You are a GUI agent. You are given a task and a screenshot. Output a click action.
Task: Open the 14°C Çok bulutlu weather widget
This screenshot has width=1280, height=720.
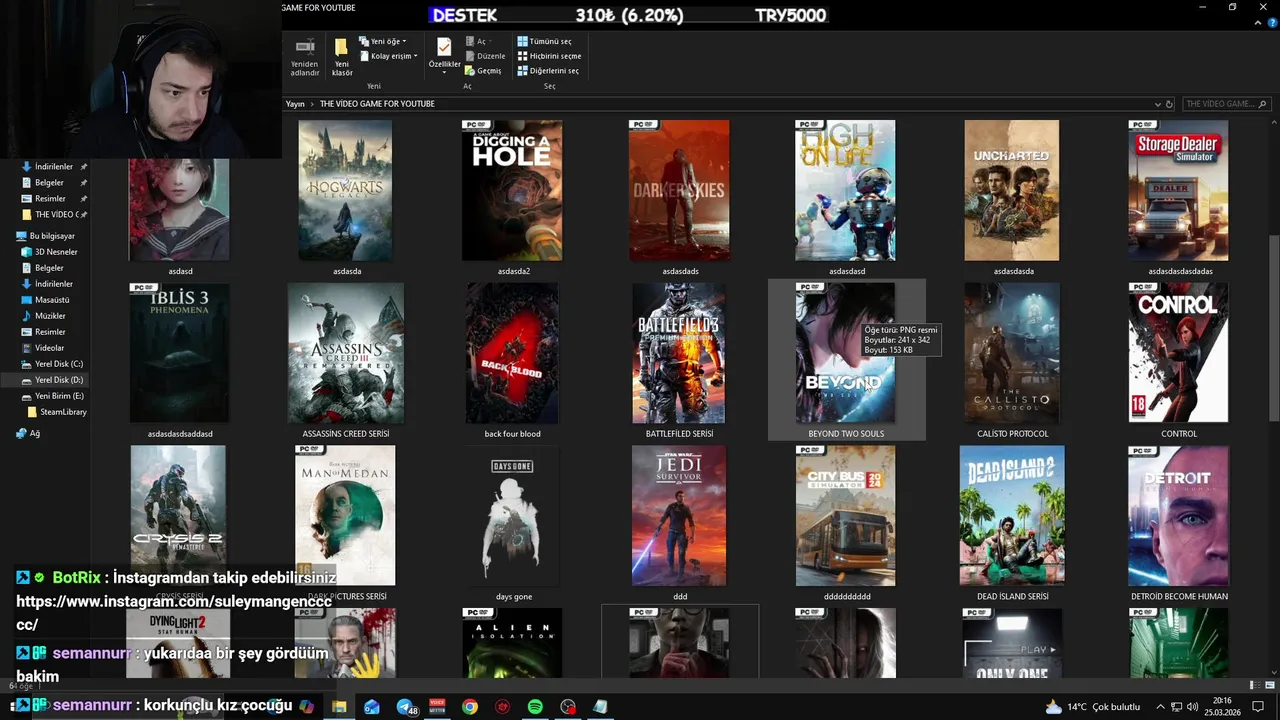click(x=1093, y=707)
